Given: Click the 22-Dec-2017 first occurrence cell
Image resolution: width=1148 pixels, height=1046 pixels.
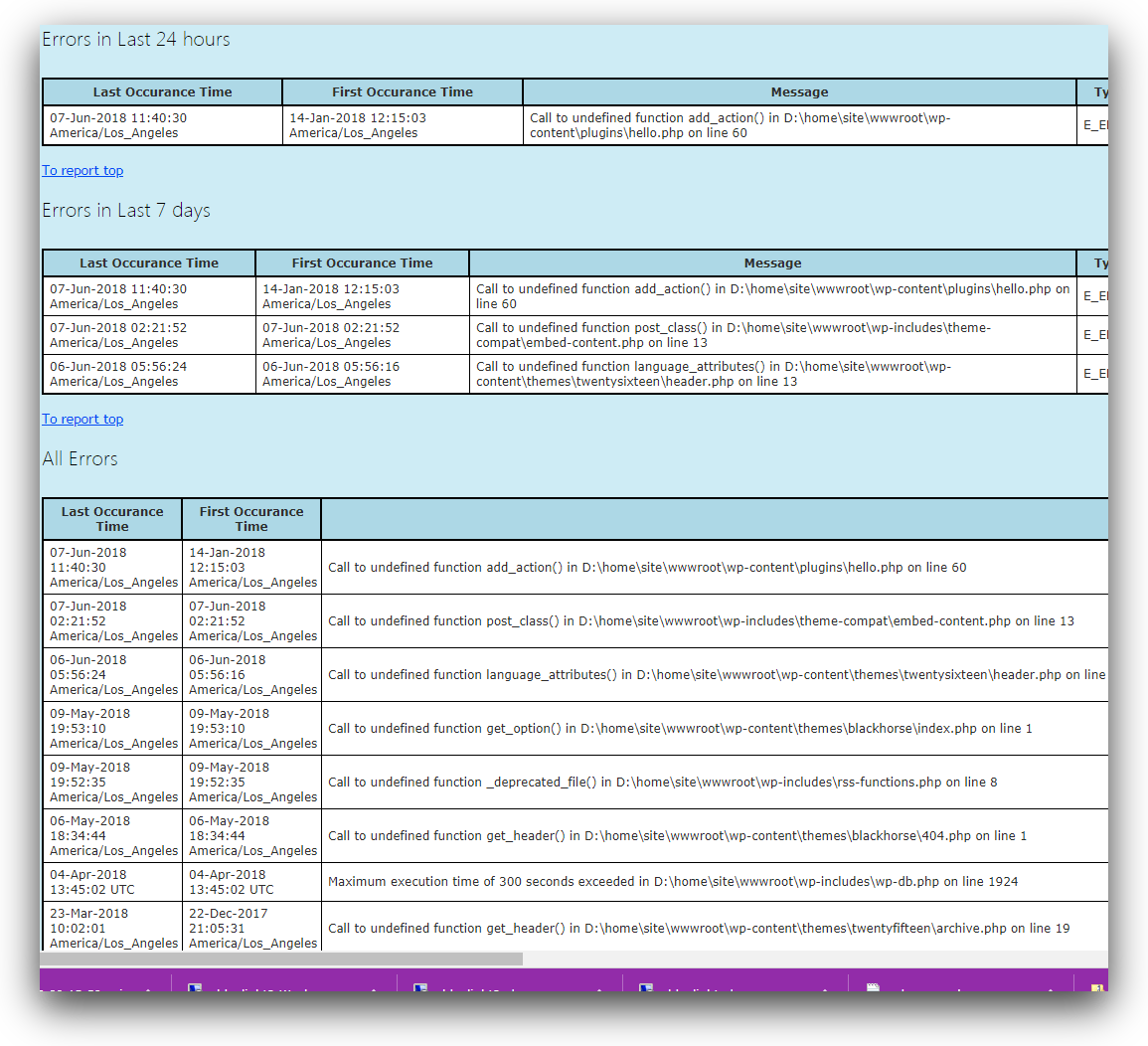Looking at the screenshot, I should (251, 929).
